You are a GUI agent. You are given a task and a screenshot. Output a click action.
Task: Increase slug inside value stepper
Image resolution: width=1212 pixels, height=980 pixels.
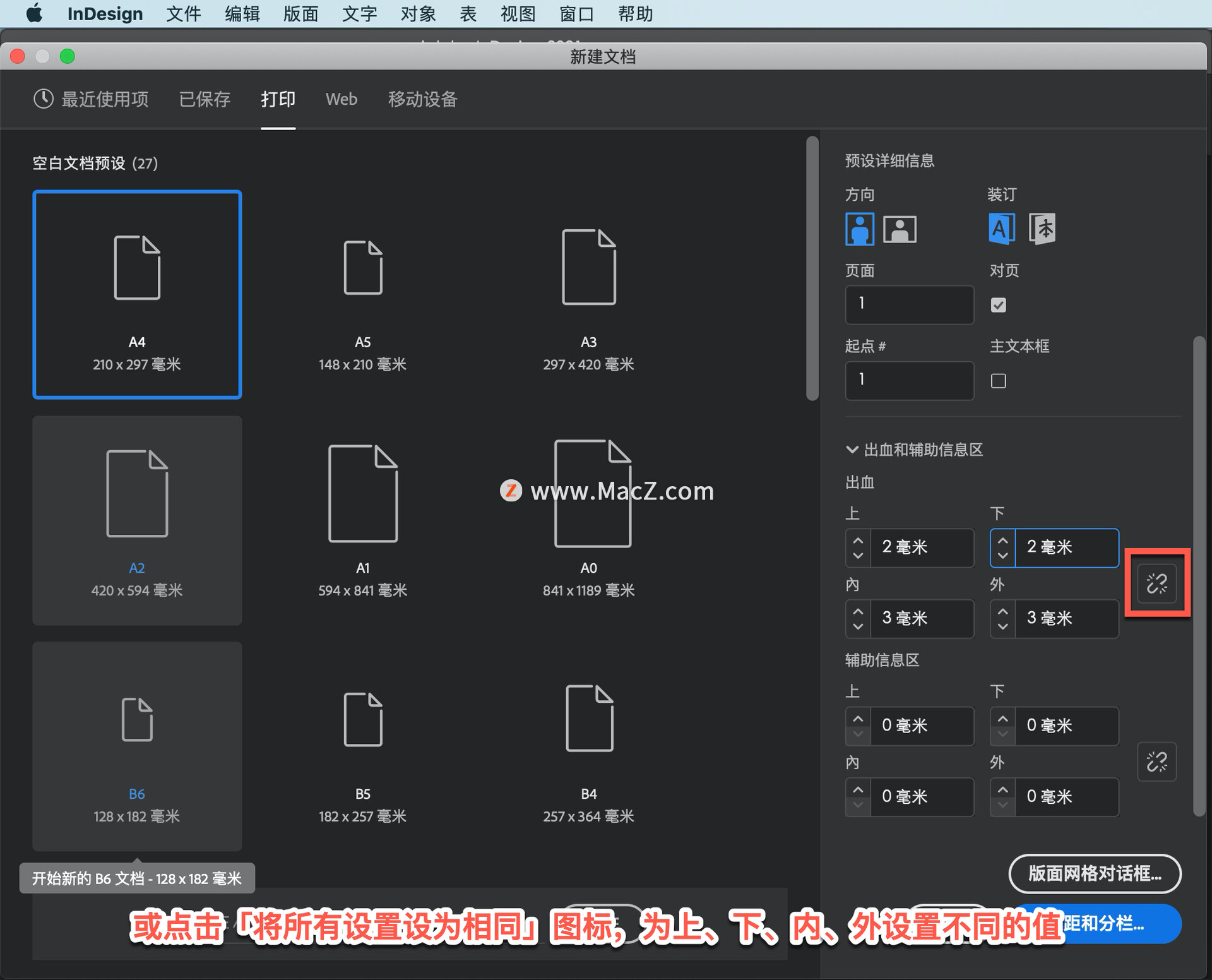click(858, 789)
